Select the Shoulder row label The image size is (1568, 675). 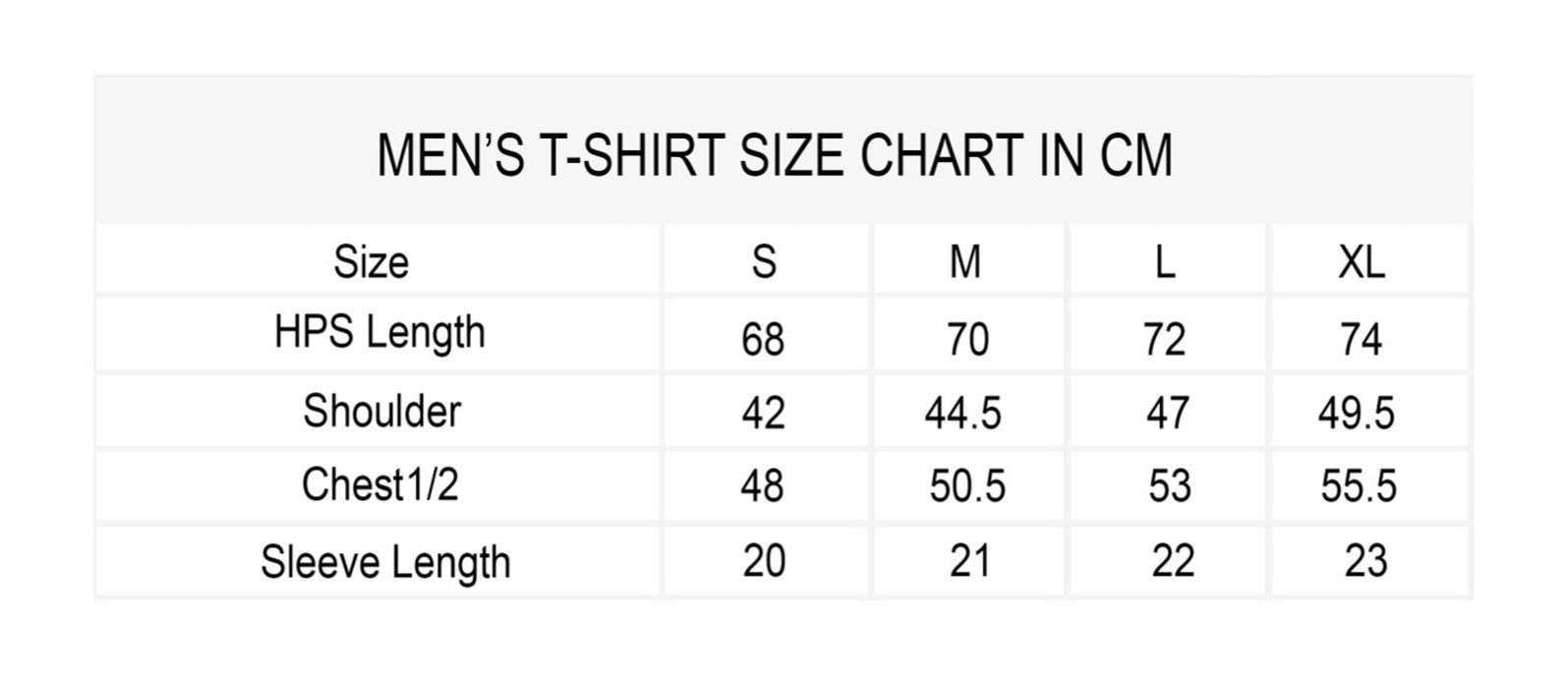click(381, 411)
